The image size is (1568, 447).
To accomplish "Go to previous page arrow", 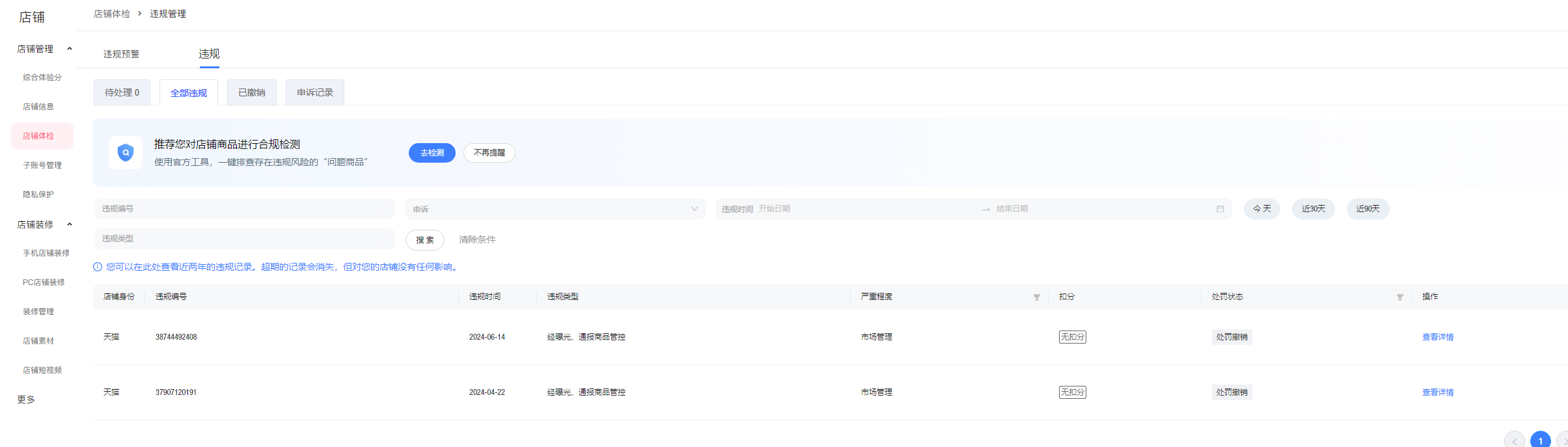I will point(1514,440).
